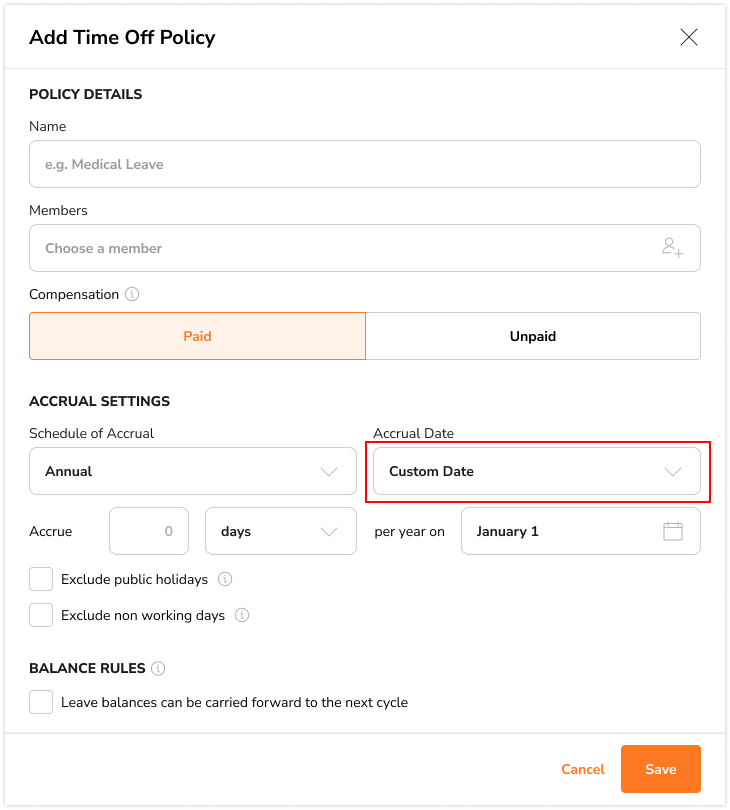Click the info icon next to Exclude public holidays
The height and width of the screenshot is (810, 730).
pos(225,579)
